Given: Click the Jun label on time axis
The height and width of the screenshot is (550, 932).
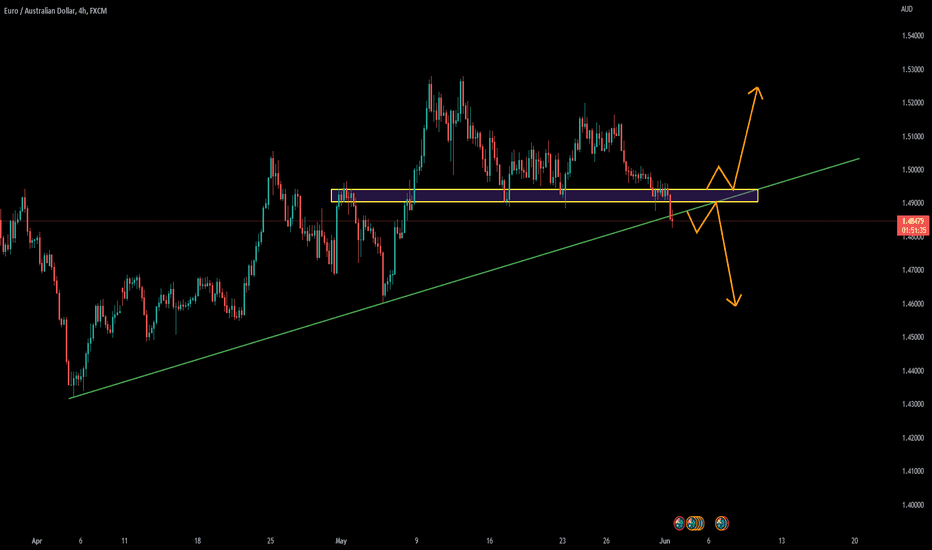Looking at the screenshot, I should click(x=665, y=541).
